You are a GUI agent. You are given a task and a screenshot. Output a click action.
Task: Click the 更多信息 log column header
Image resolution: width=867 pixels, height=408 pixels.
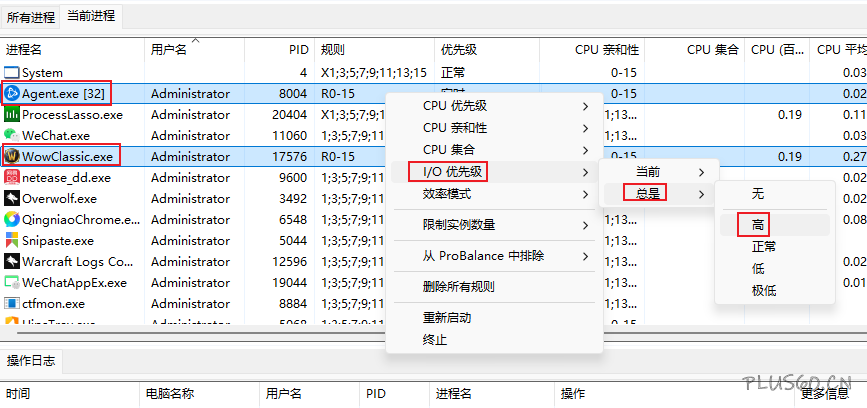point(831,394)
